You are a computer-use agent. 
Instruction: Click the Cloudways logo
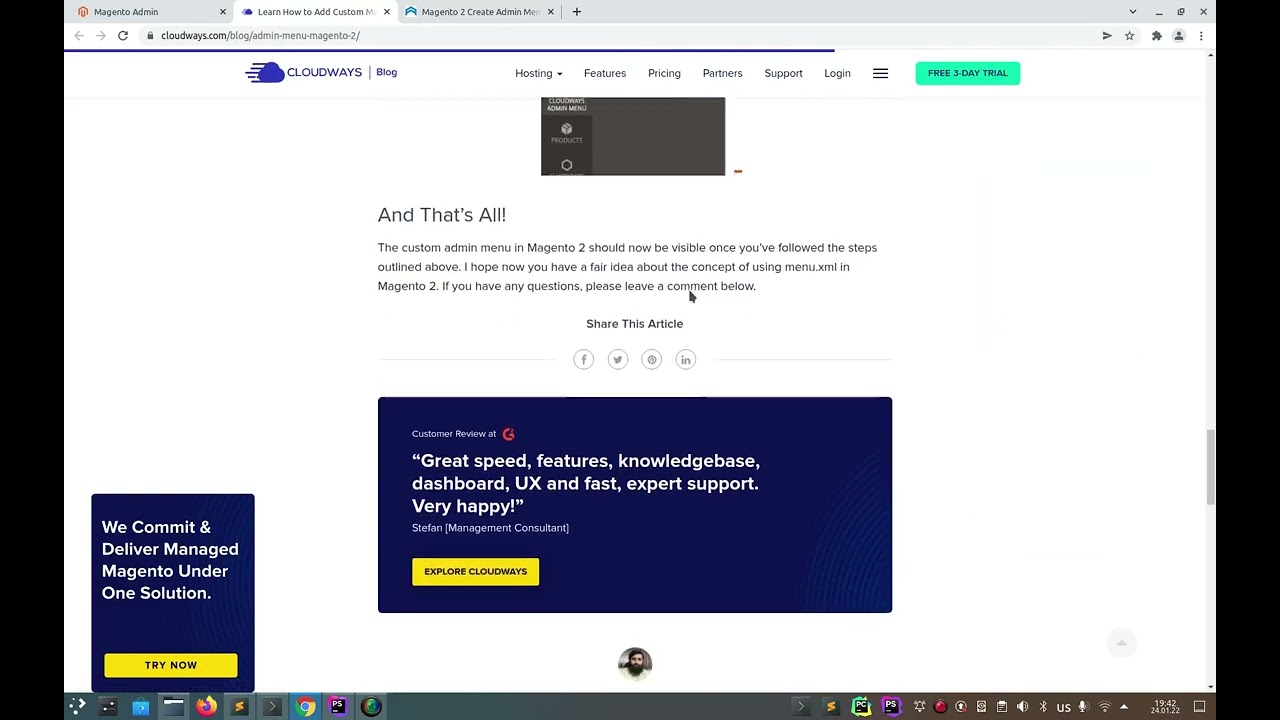[304, 72]
